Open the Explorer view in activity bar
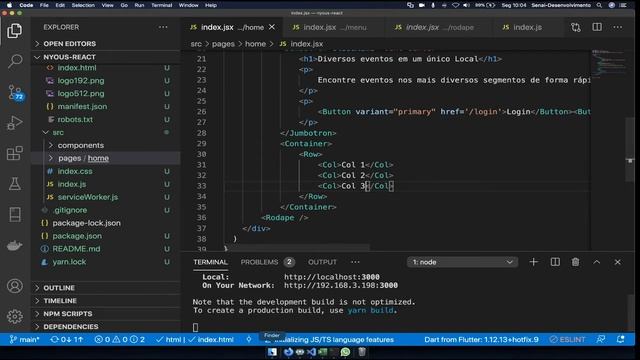Image resolution: width=640 pixels, height=360 pixels. [x=15, y=31]
